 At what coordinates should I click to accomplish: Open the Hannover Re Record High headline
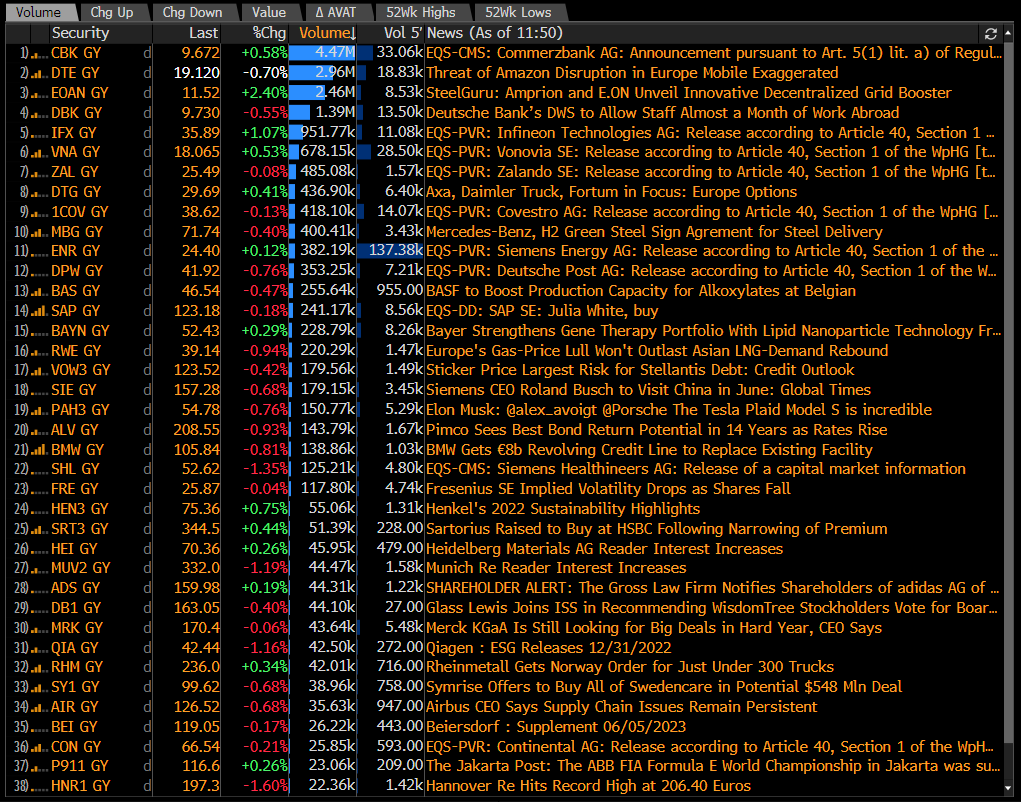pos(589,786)
